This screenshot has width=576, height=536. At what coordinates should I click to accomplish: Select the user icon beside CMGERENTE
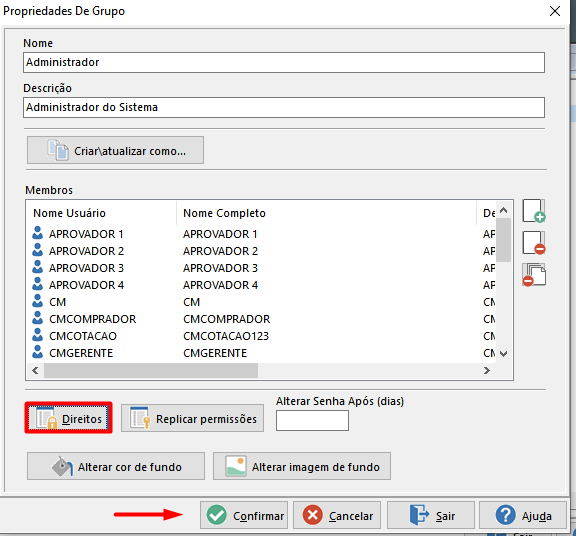coord(37,352)
